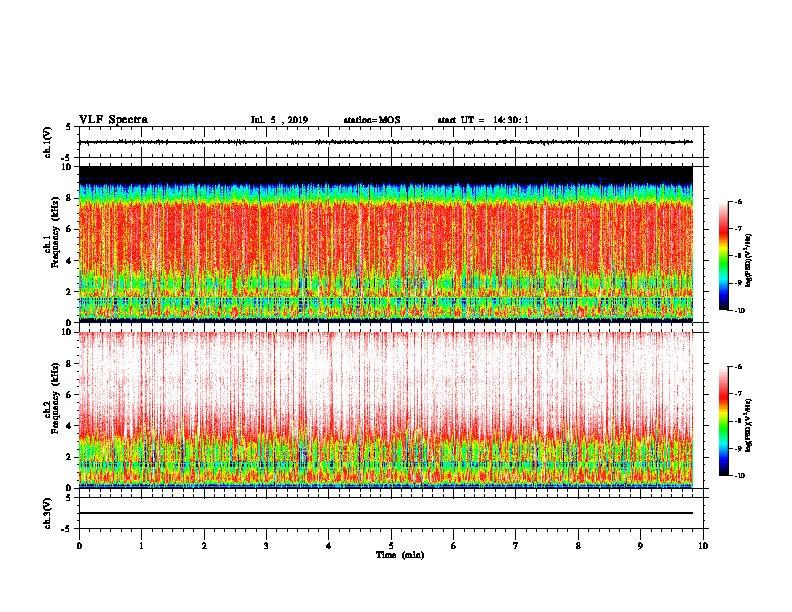
Task: Select the "start UT = 14:30:1" text
Action: (483, 120)
